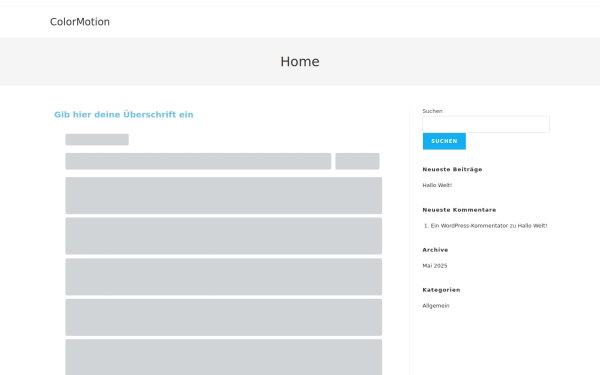The image size is (600, 375).
Task: Click the "Neueste Beiträge" widget heading
Action: point(452,169)
